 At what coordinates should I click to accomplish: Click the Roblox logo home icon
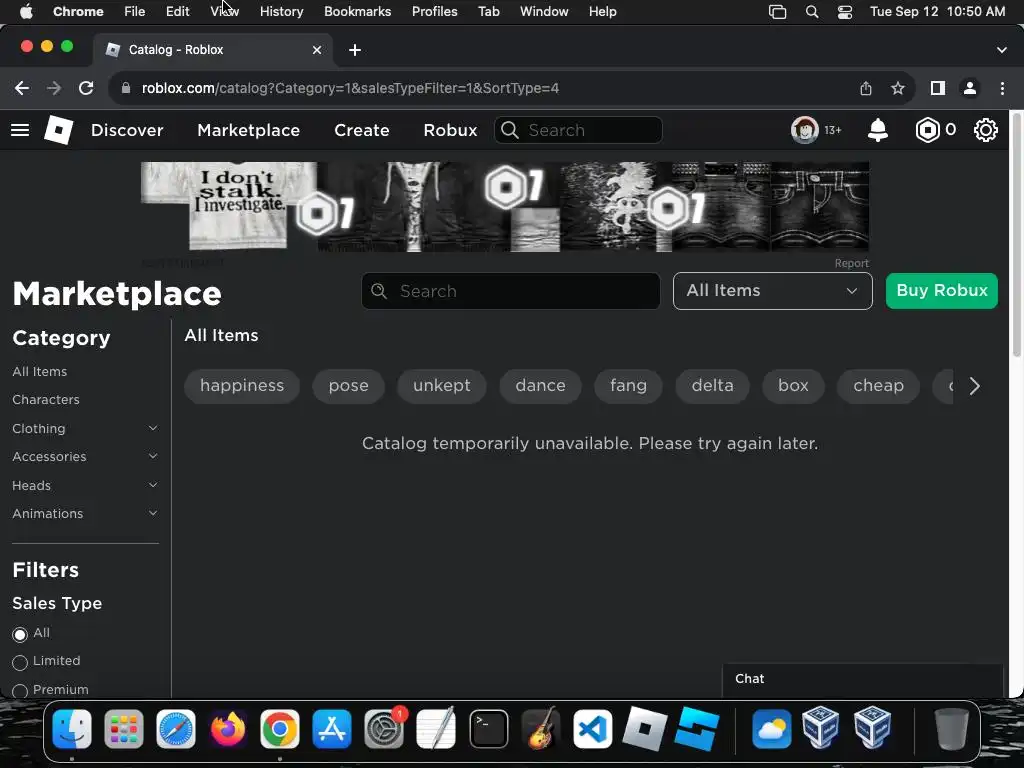[x=58, y=130]
